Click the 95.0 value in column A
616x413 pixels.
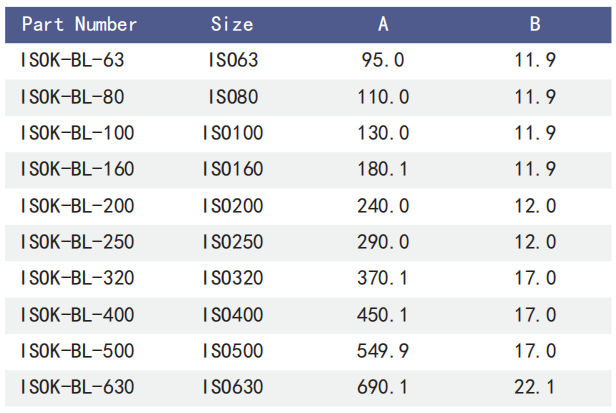click(x=383, y=60)
